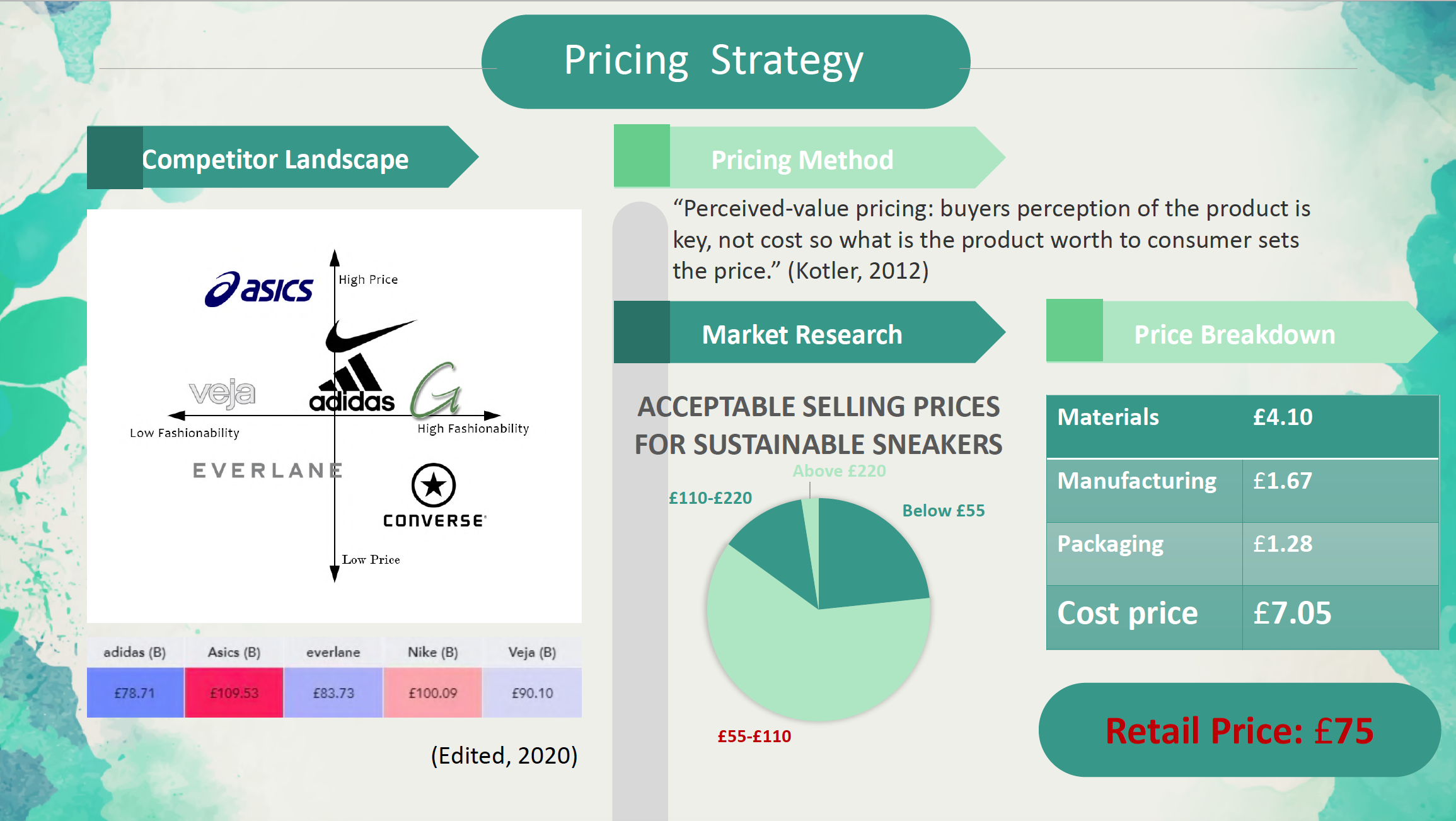
Task: Select the £55-£110 pie chart label
Action: coord(754,736)
